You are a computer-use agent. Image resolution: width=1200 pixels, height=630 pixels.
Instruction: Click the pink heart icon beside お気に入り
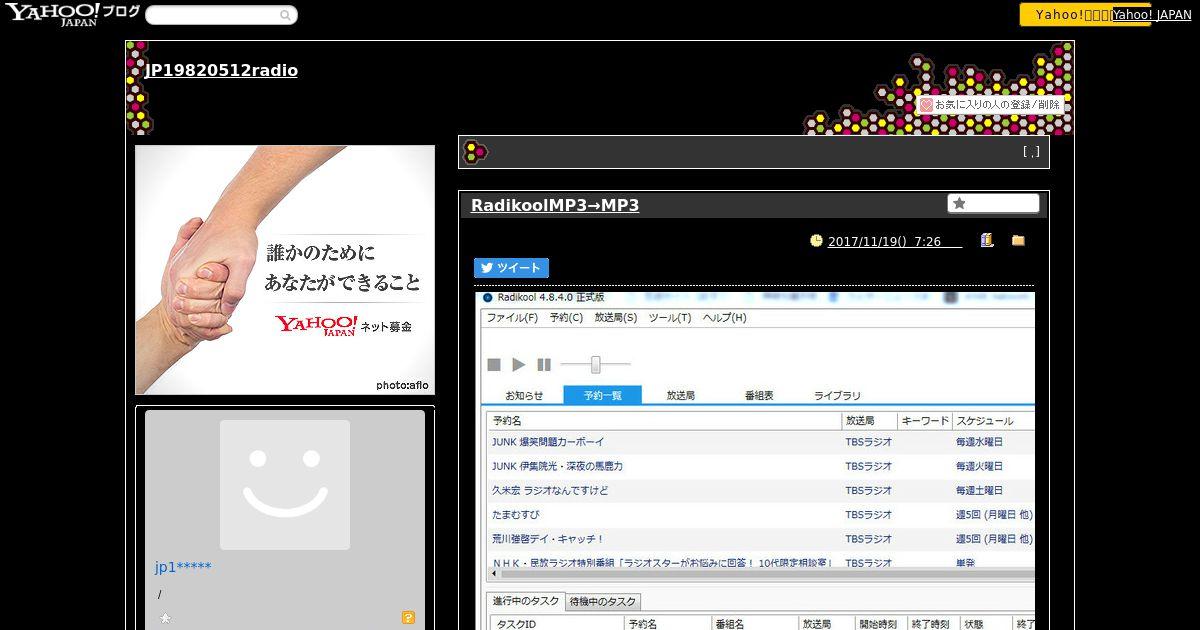tap(926, 104)
